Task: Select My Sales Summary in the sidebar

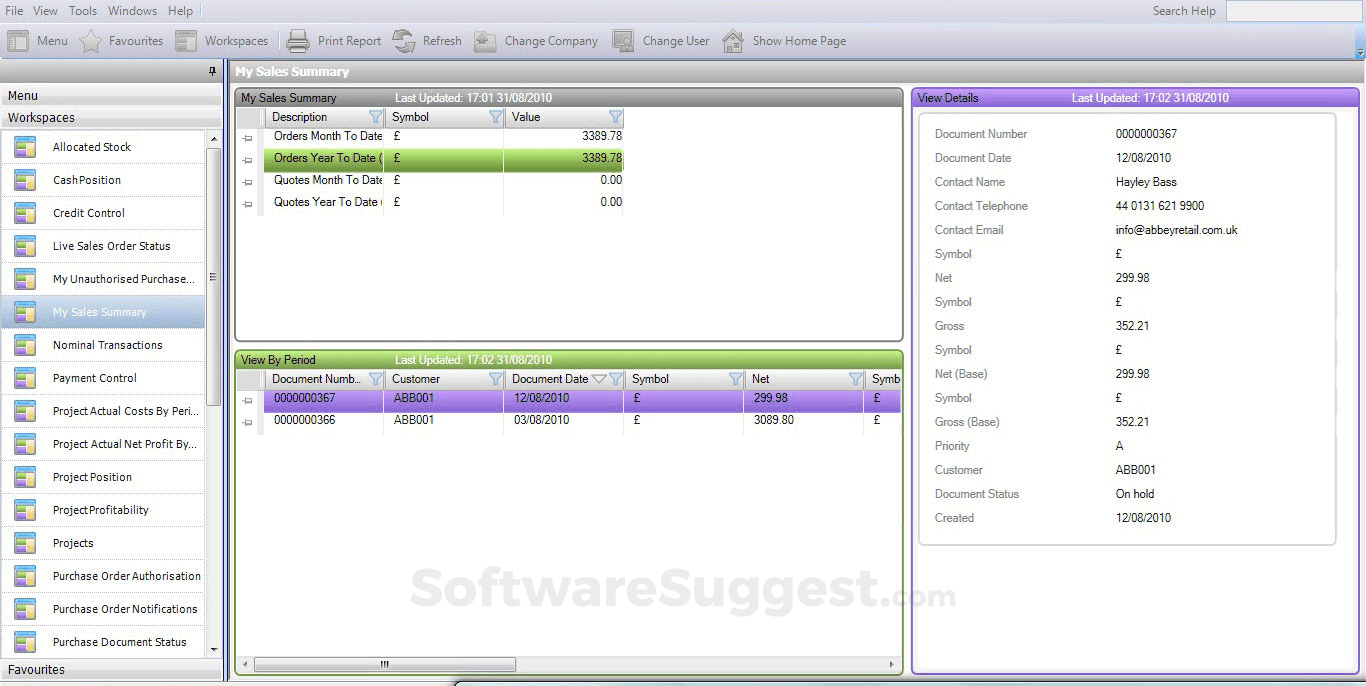Action: click(x=100, y=312)
